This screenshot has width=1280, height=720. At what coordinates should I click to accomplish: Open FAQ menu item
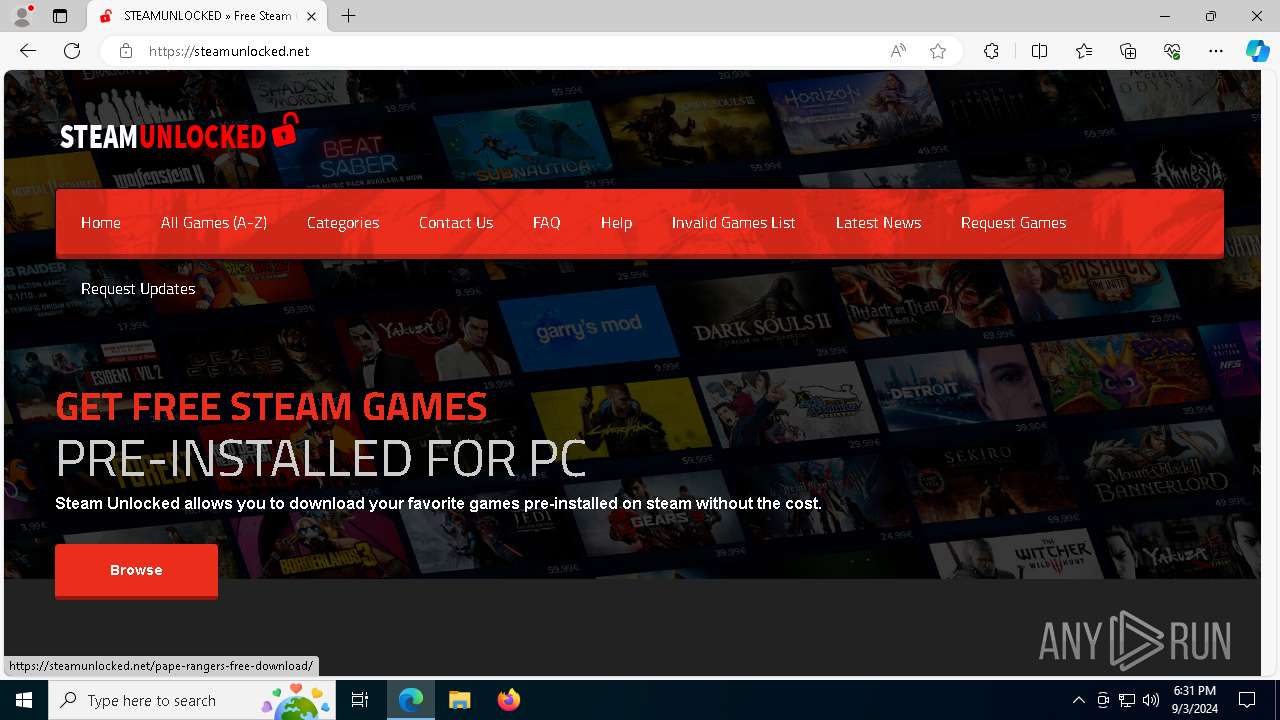point(547,223)
